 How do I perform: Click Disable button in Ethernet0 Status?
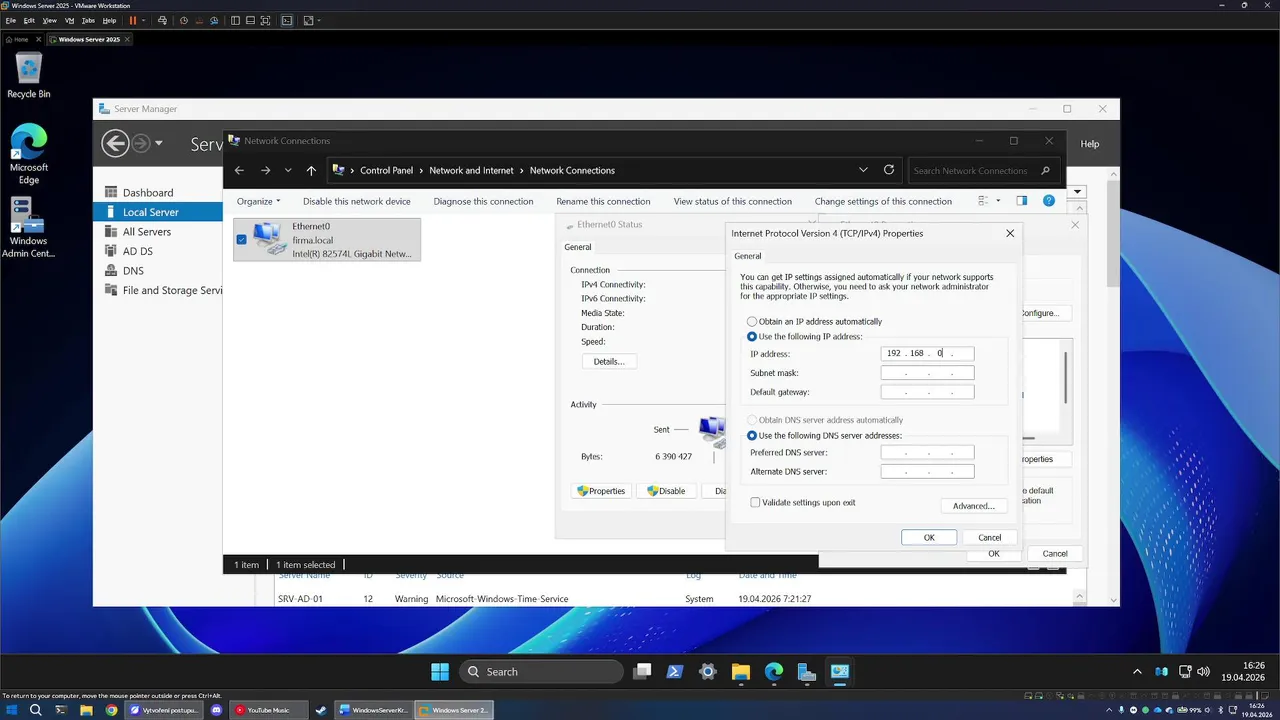pos(666,491)
